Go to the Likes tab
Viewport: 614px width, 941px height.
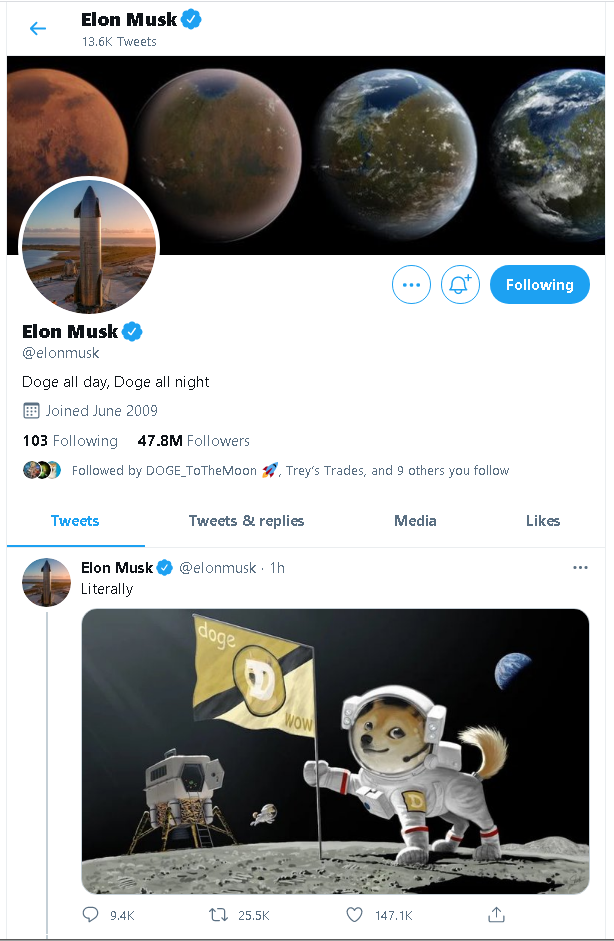[x=543, y=521]
